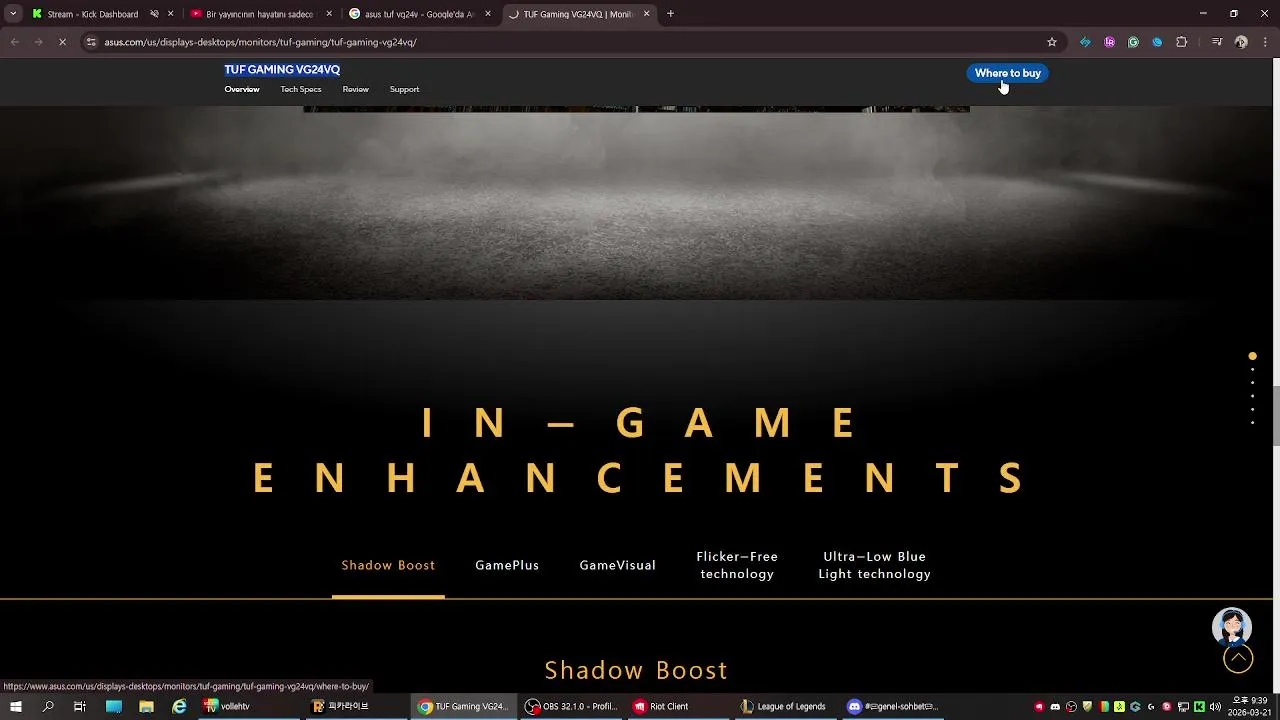Select the GamePlus tab
This screenshot has height=720, width=1280.
pos(507,566)
